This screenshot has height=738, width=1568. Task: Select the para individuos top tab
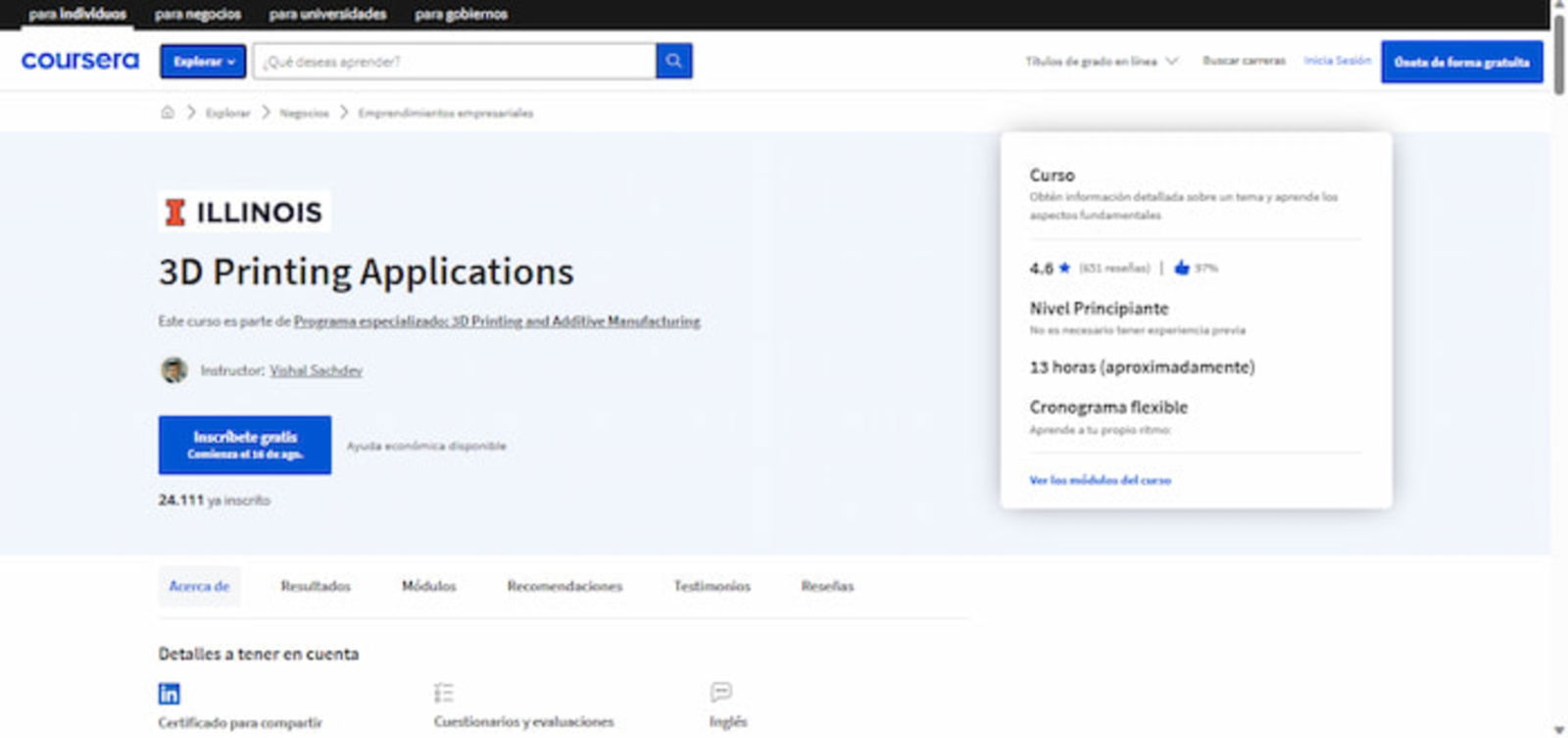[x=77, y=14]
